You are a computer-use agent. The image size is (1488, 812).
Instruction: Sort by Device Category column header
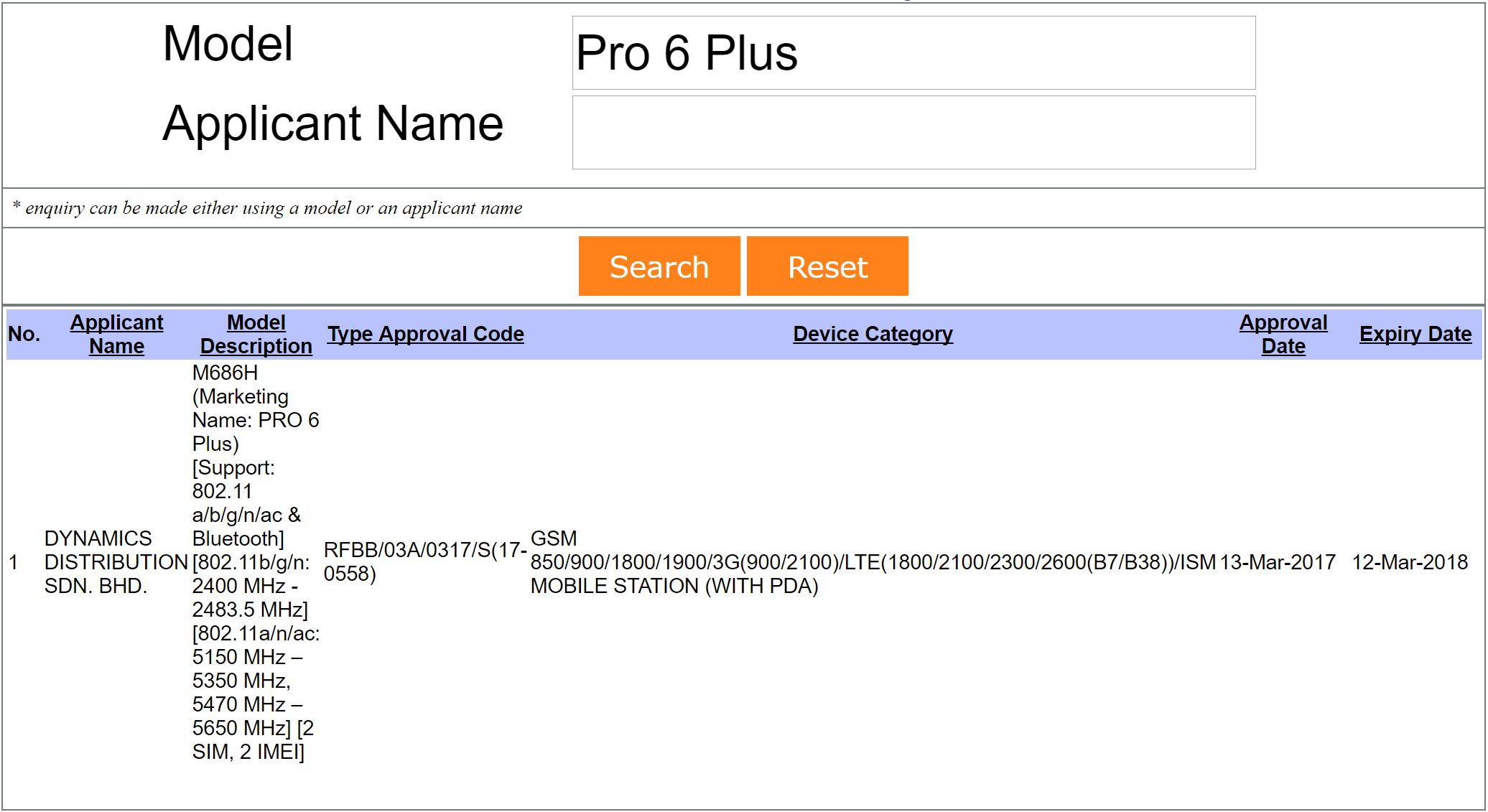873,334
